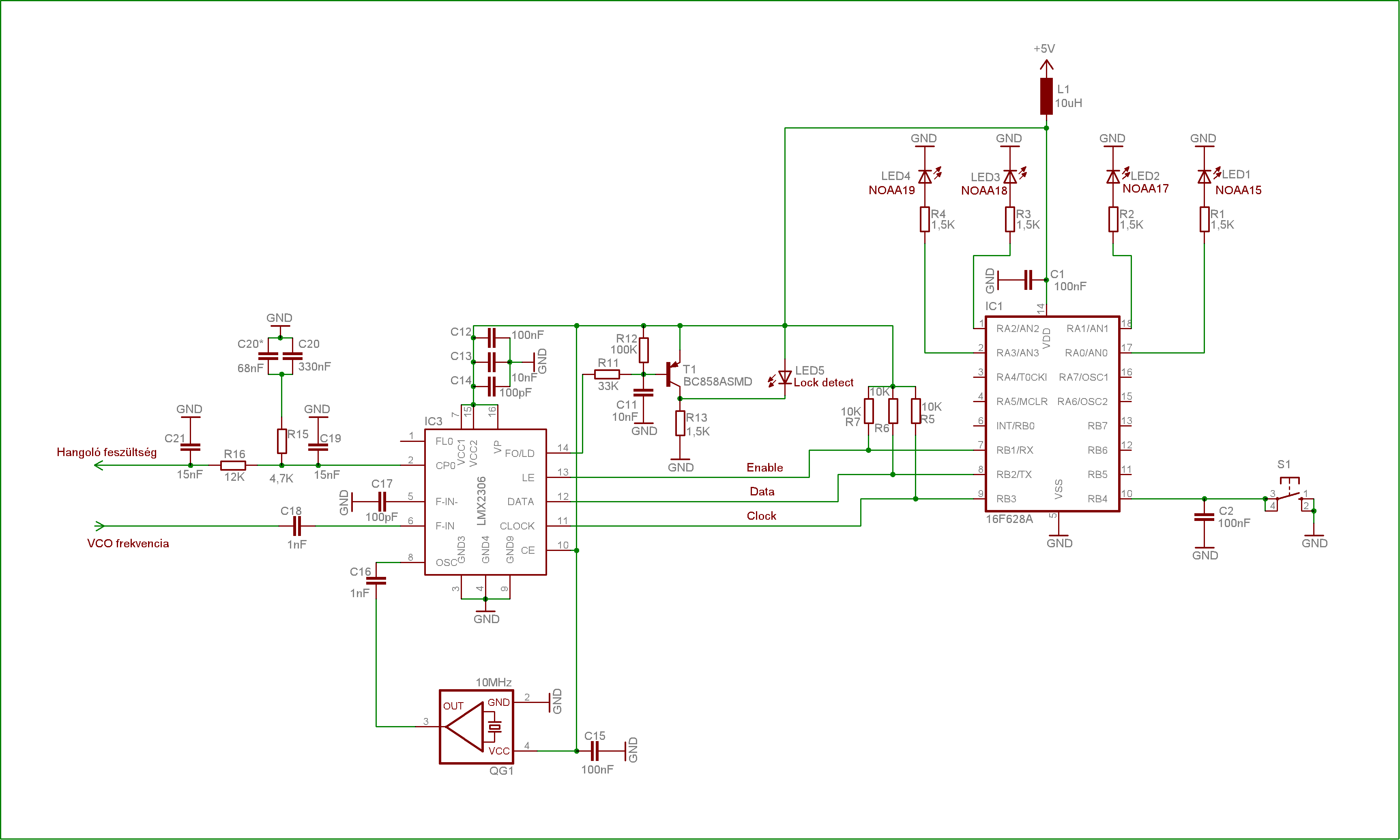This screenshot has width=1400, height=840.
Task: Click the VCO frekvencia input arrow
Action: click(x=100, y=526)
